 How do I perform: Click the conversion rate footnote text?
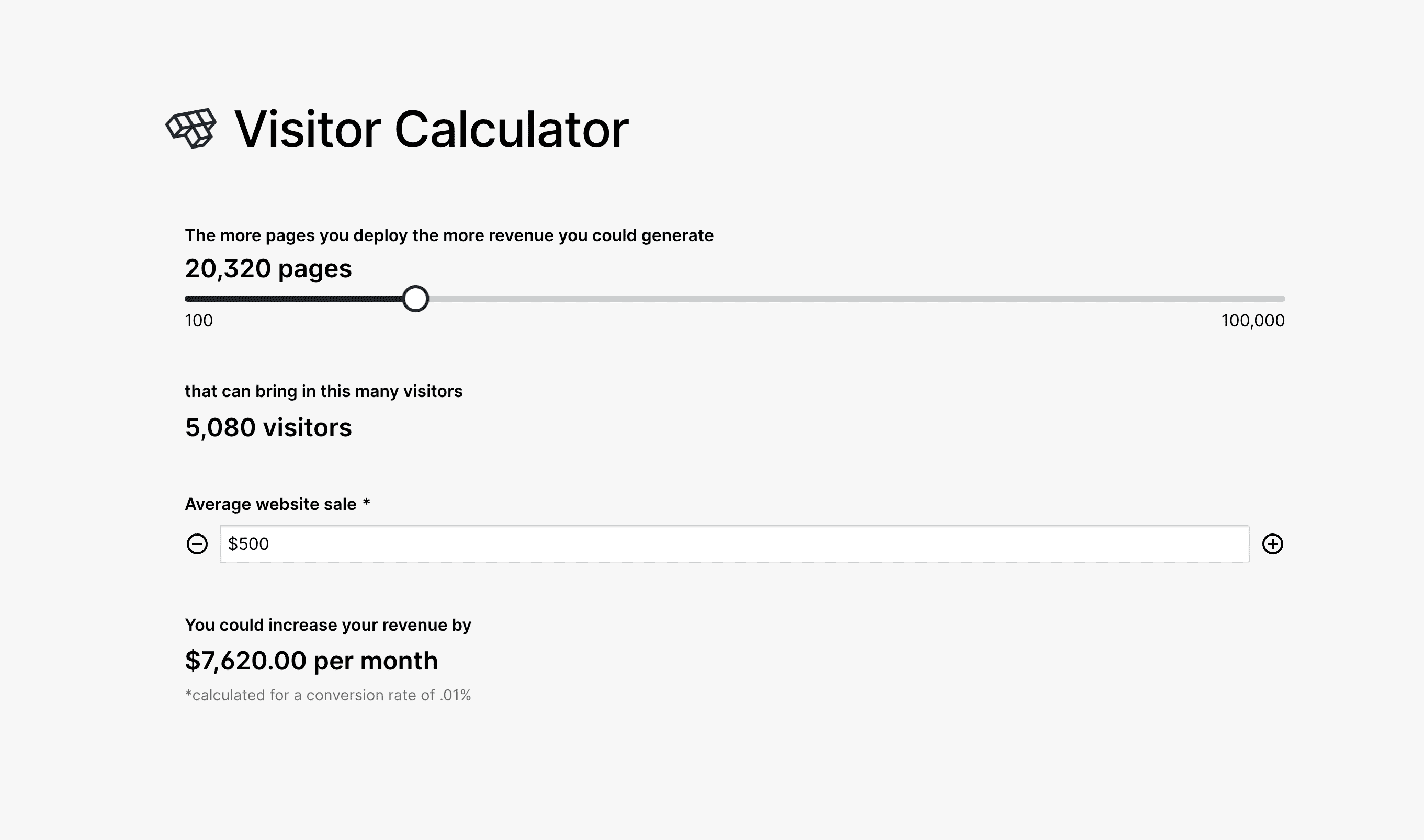[328, 695]
